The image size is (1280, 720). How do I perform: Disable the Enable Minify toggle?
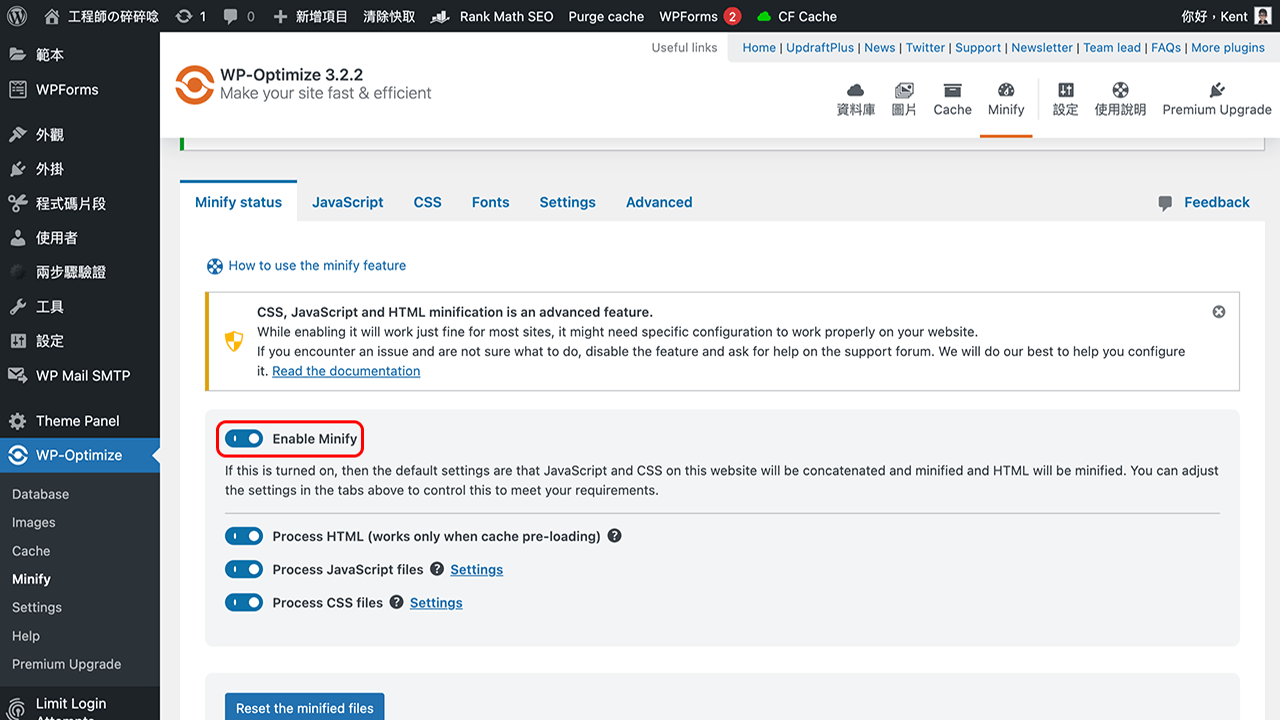243,438
